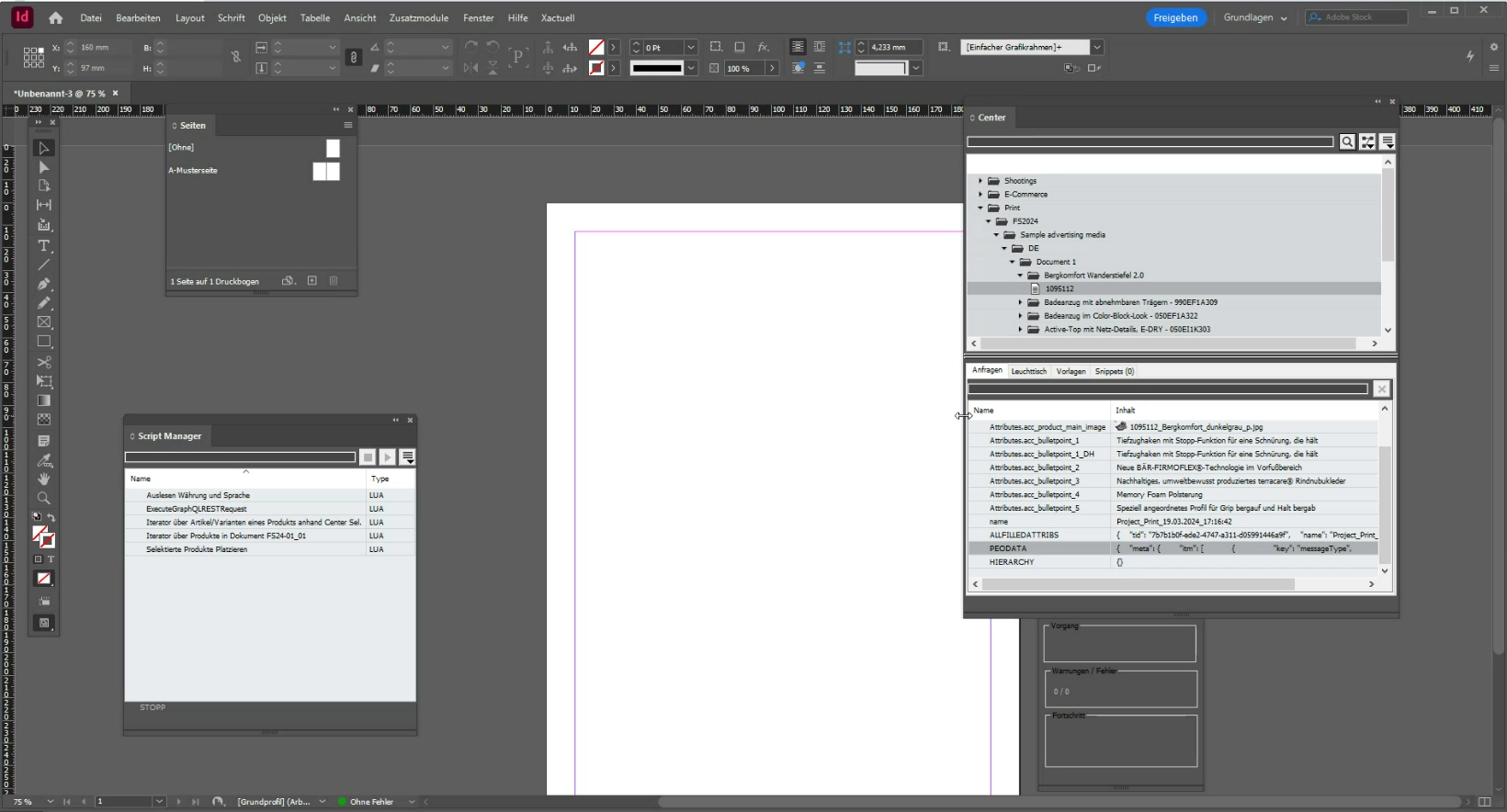This screenshot has width=1507, height=812.
Task: Open the Objekt menu
Action: pyautogui.click(x=272, y=17)
